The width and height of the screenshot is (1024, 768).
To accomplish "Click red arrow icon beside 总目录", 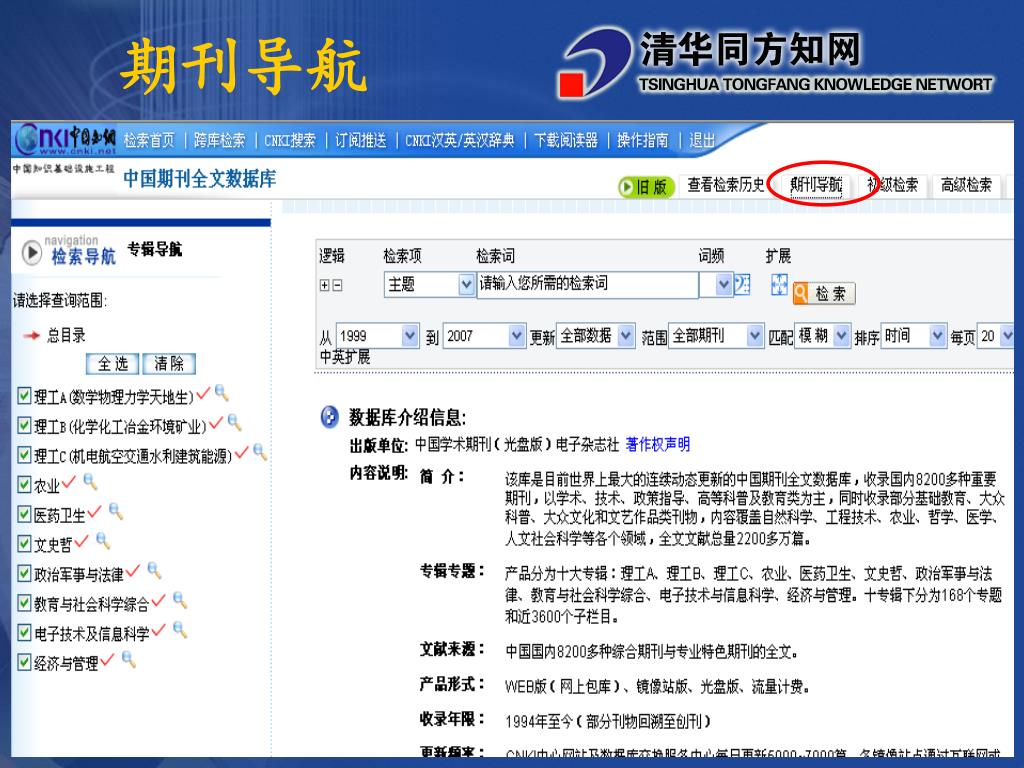I will tap(31, 336).
